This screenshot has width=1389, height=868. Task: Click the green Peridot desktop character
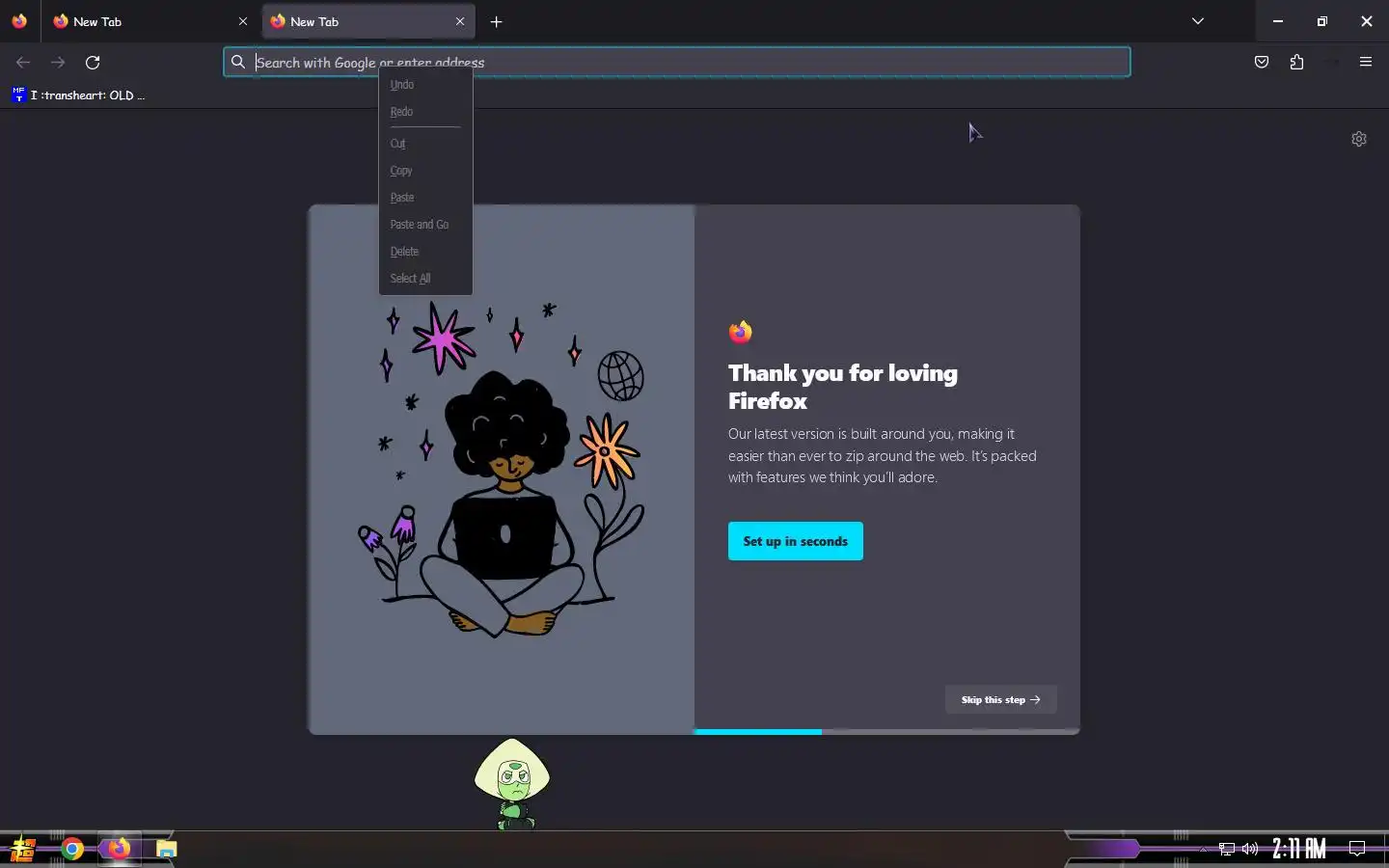pyautogui.click(x=512, y=783)
